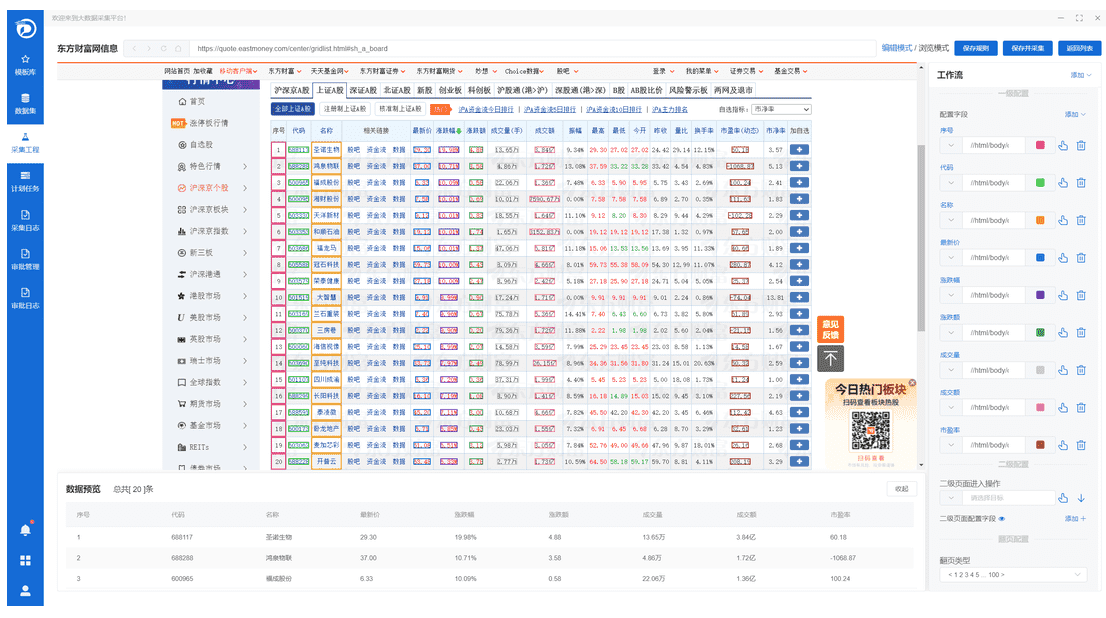Open the user profile icon in sidebar
The image size is (1106, 618).
tap(25, 590)
